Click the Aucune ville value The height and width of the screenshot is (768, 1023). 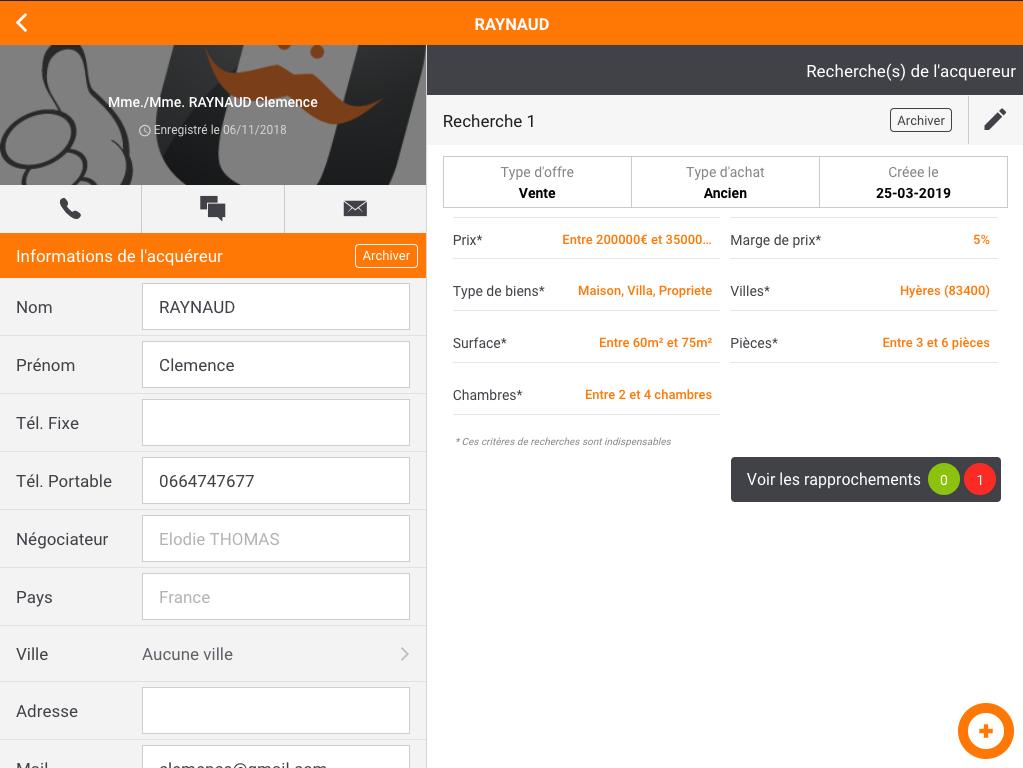click(x=187, y=654)
